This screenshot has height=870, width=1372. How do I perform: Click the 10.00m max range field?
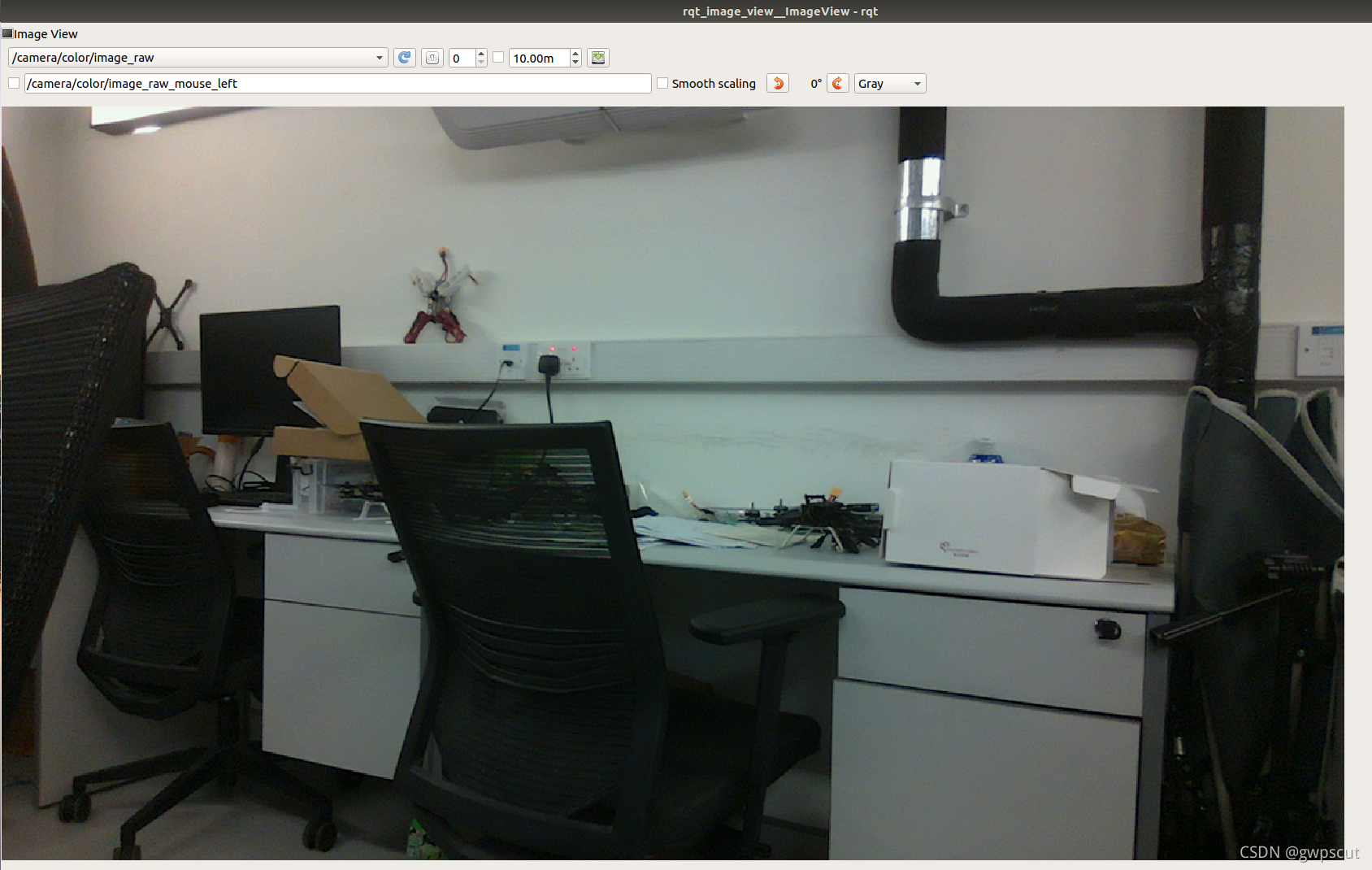[540, 58]
